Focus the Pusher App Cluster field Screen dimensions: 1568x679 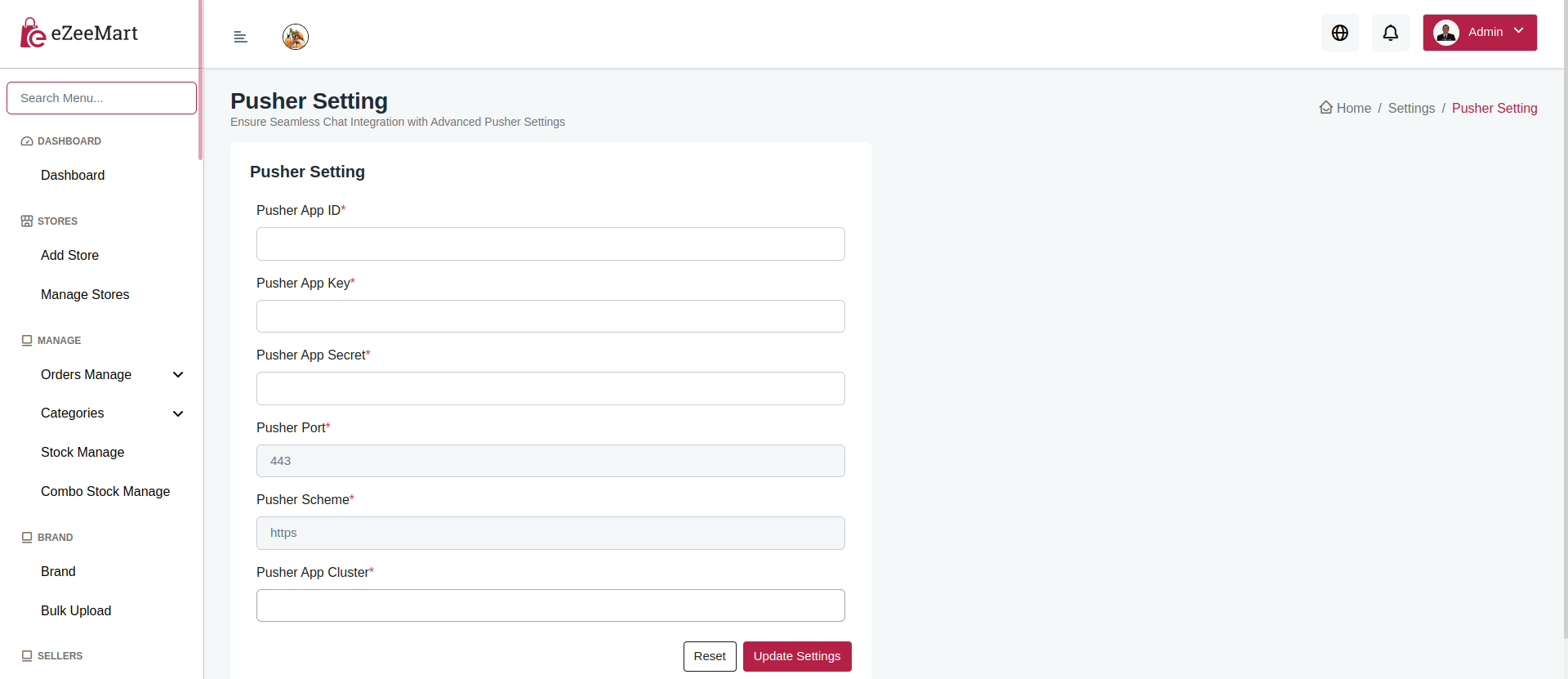(550, 605)
